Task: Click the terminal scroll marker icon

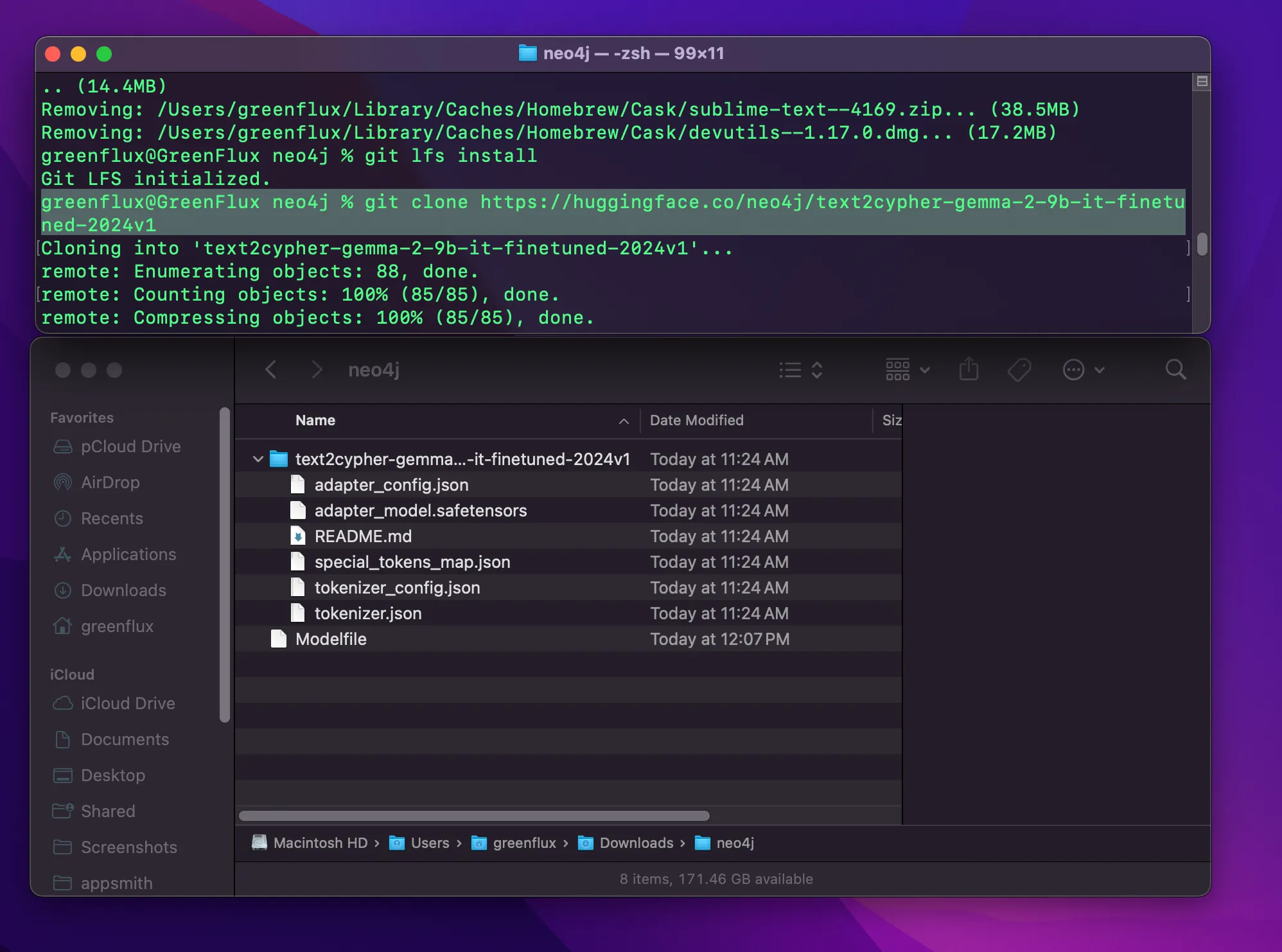Action: point(1202,82)
